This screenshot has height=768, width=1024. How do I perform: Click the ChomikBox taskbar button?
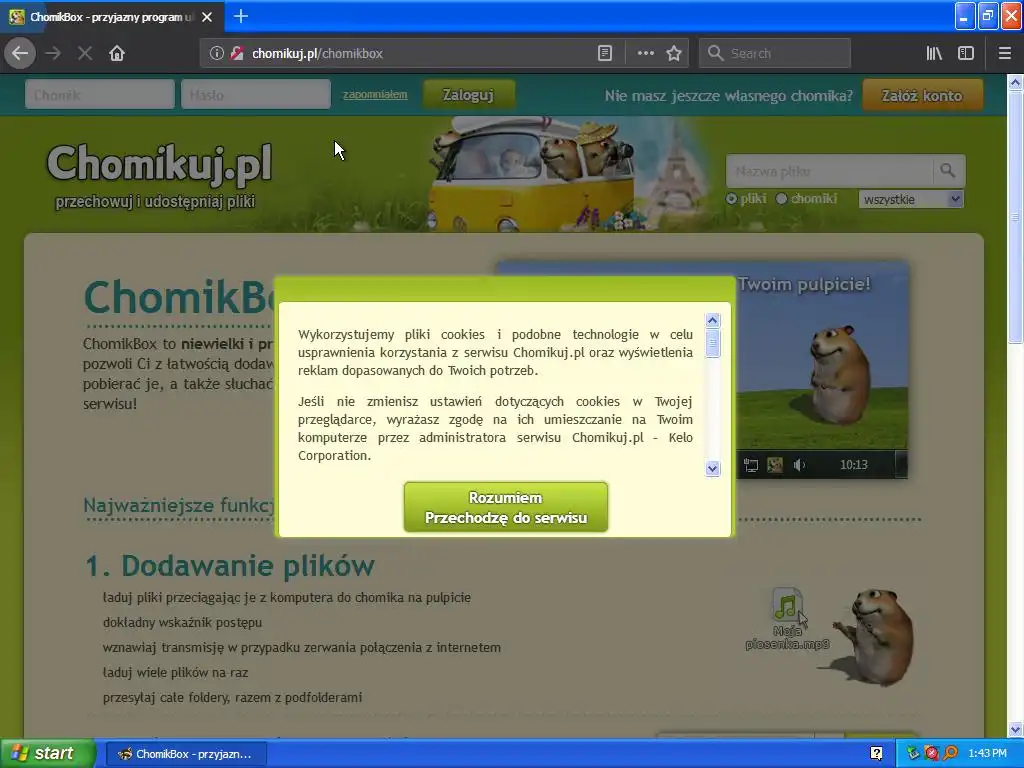pyautogui.click(x=186, y=754)
